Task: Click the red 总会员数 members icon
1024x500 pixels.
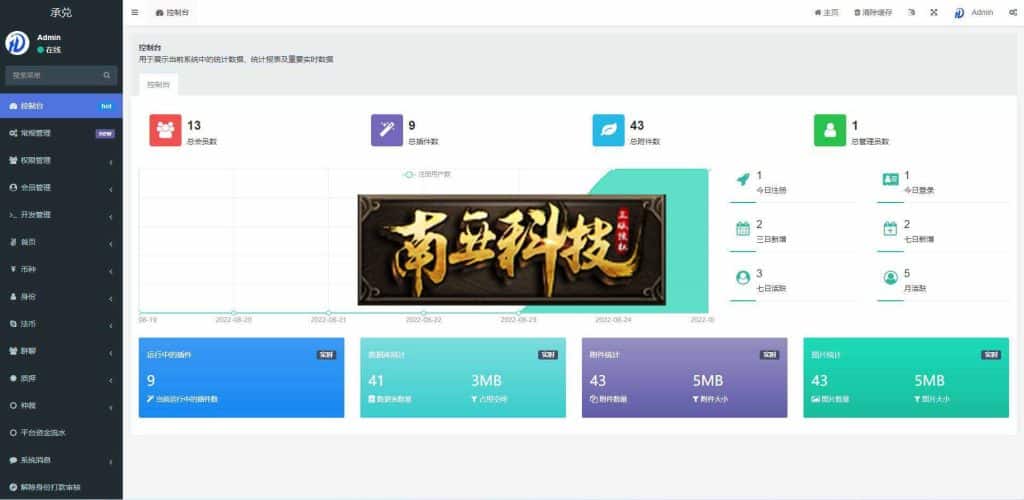Action: [x=165, y=131]
